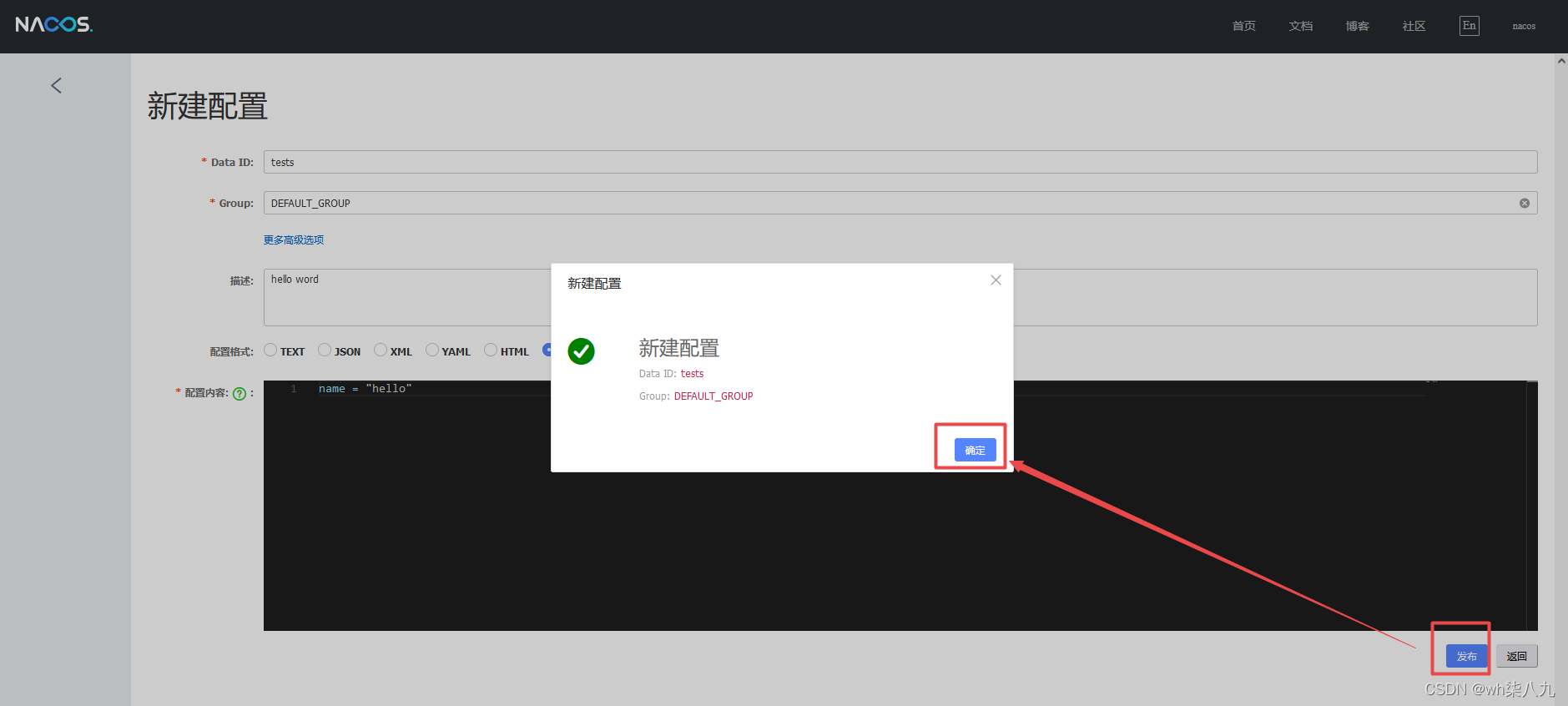This screenshot has height=706, width=1568.
Task: Switch language with the En icon
Action: click(x=1469, y=26)
